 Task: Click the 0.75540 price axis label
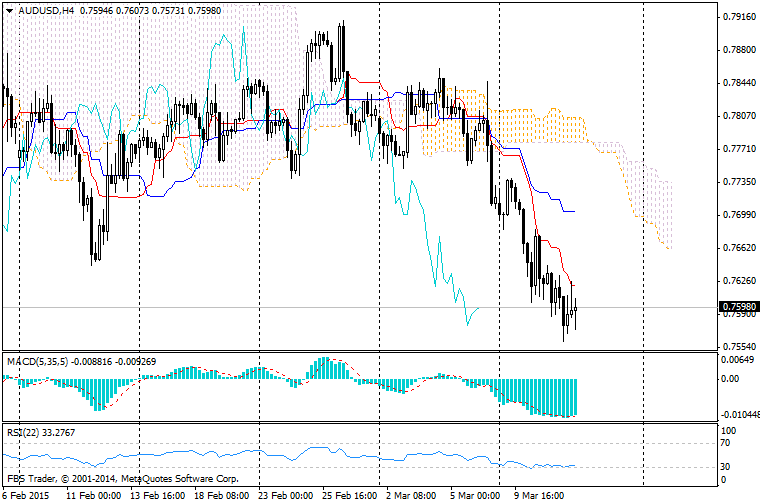738,346
